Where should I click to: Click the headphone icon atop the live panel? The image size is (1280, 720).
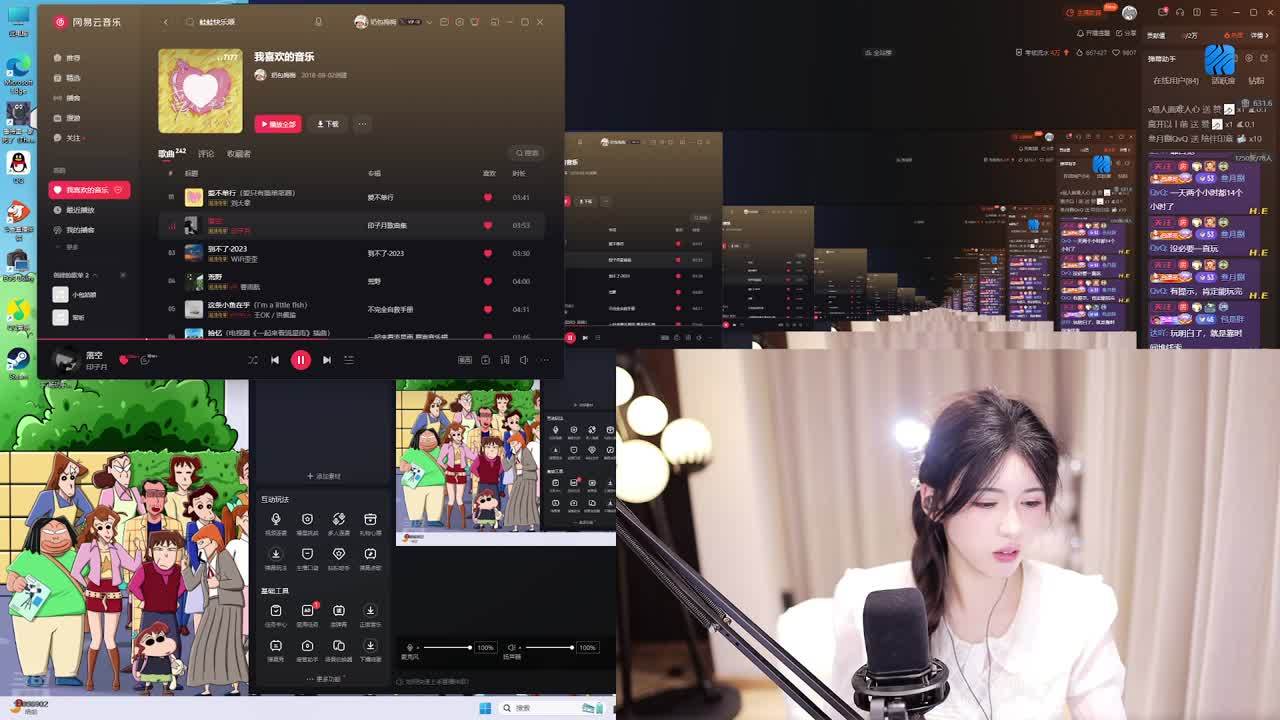(1180, 12)
